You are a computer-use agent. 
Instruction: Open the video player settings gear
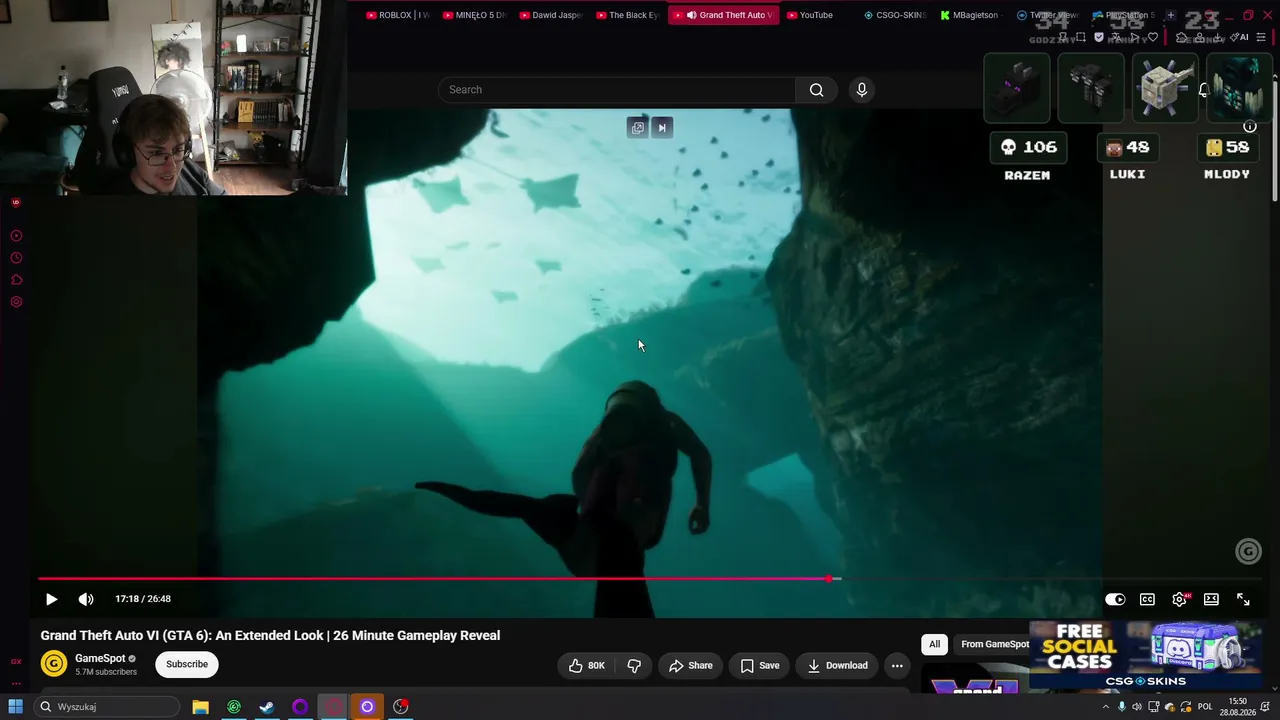1179,599
